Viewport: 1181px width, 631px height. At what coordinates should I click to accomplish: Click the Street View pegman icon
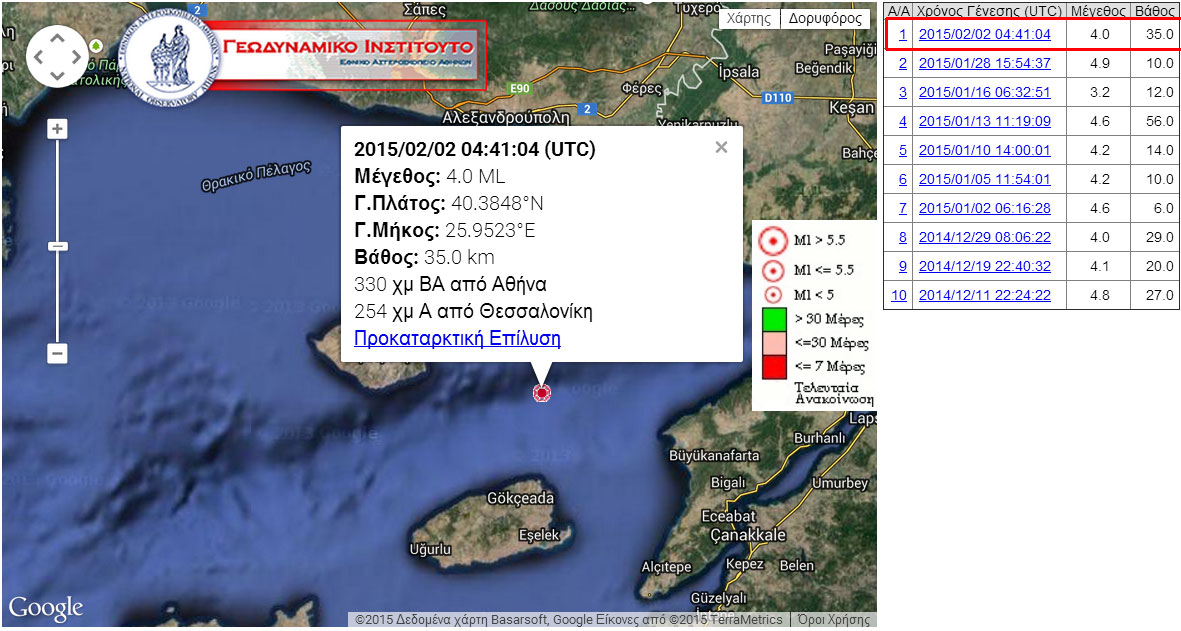click(96, 46)
